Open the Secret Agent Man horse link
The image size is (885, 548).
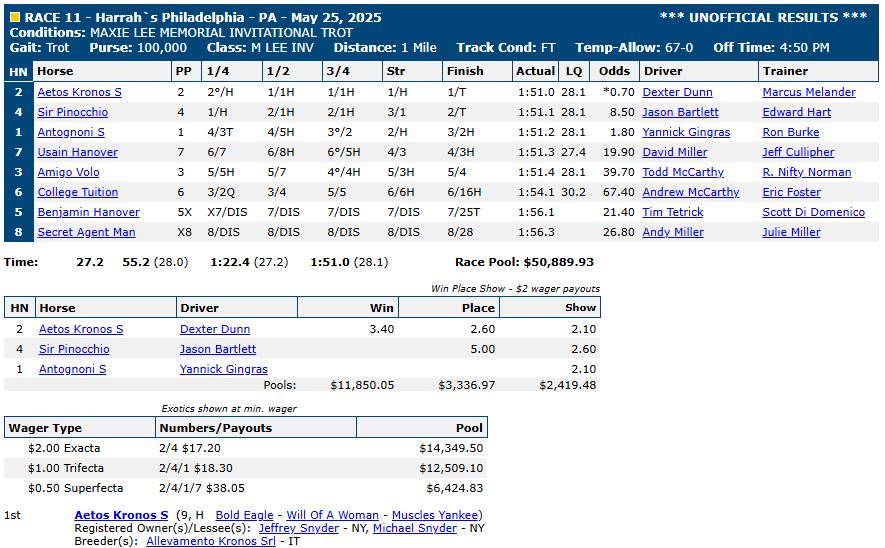click(x=86, y=232)
